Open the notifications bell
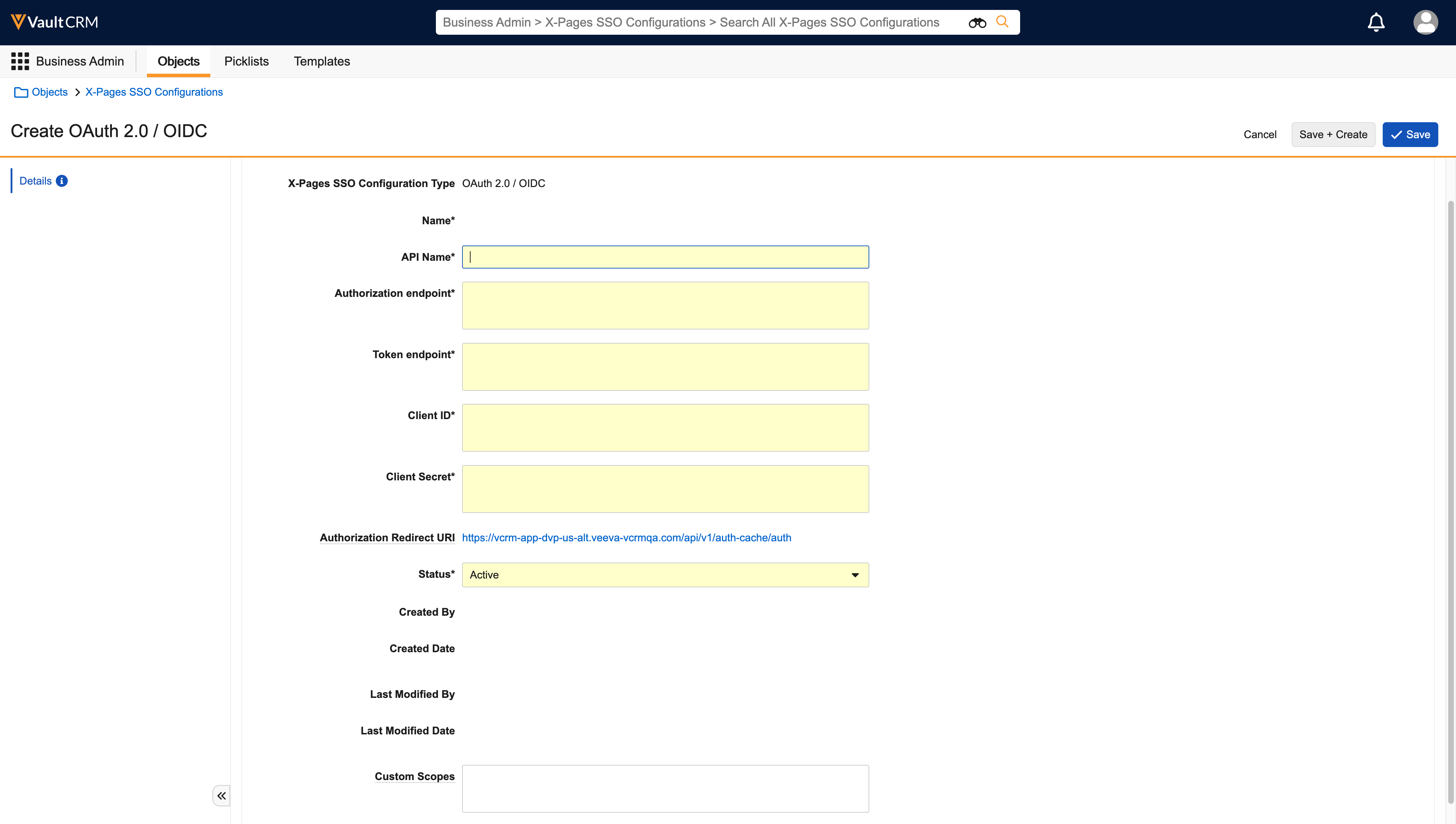The width and height of the screenshot is (1456, 824). (x=1376, y=23)
